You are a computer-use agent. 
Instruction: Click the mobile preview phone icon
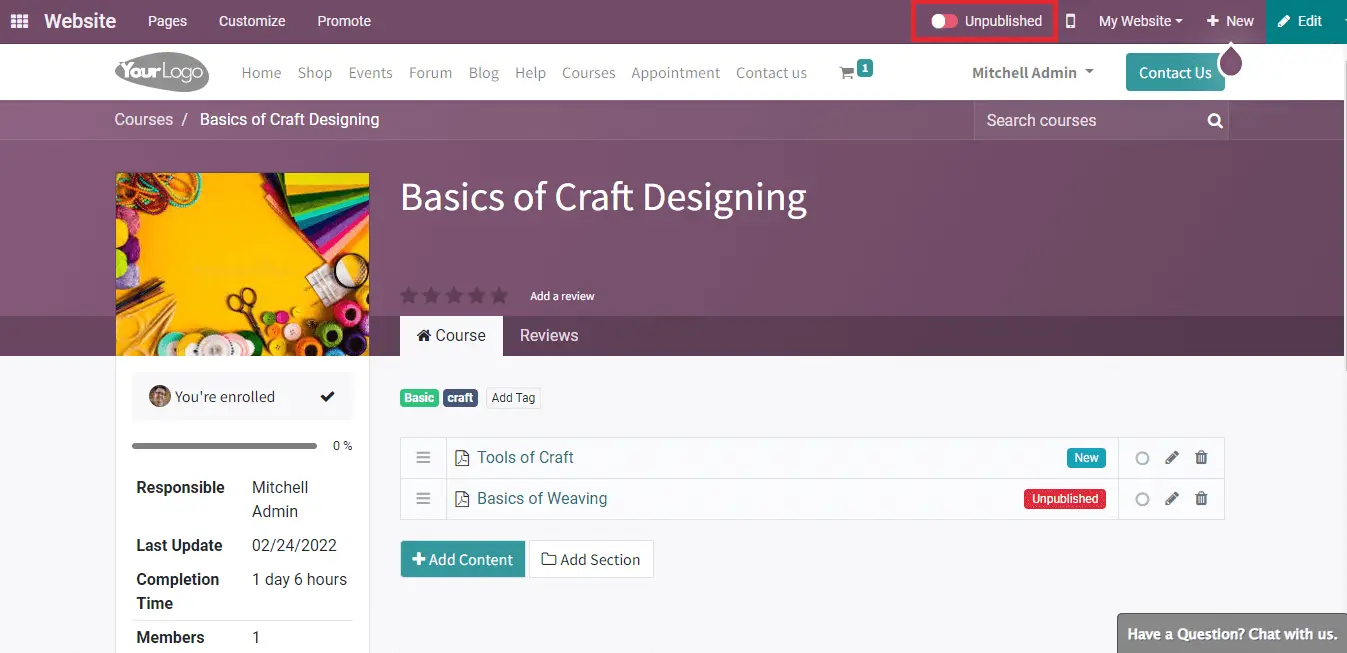coord(1070,21)
